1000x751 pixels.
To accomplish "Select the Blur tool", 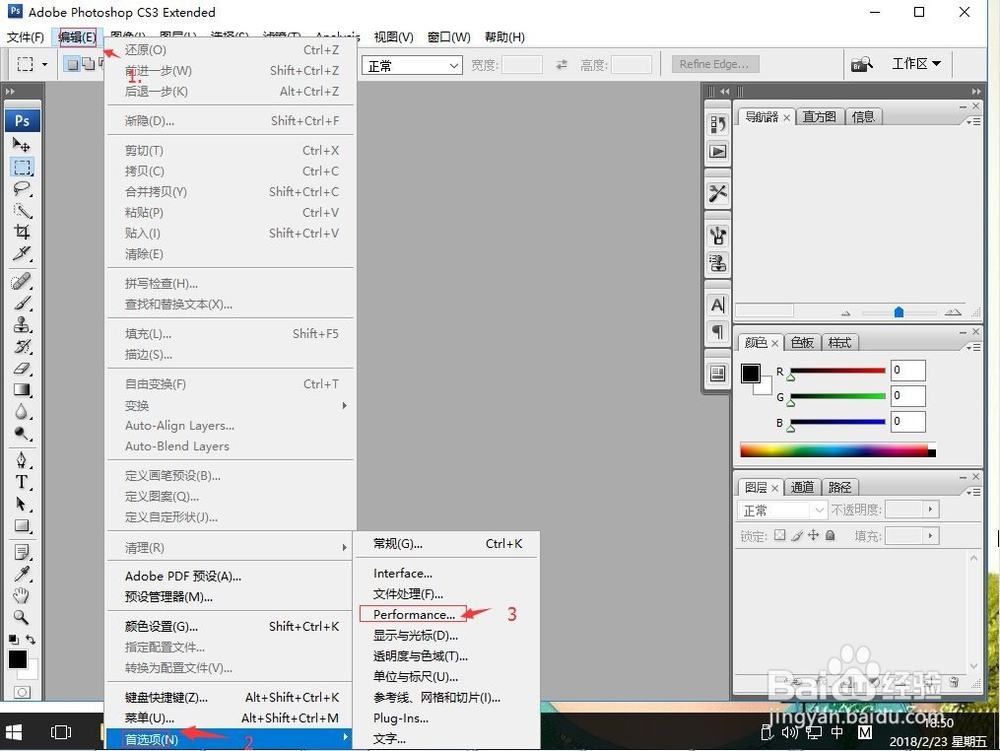I will [22, 412].
